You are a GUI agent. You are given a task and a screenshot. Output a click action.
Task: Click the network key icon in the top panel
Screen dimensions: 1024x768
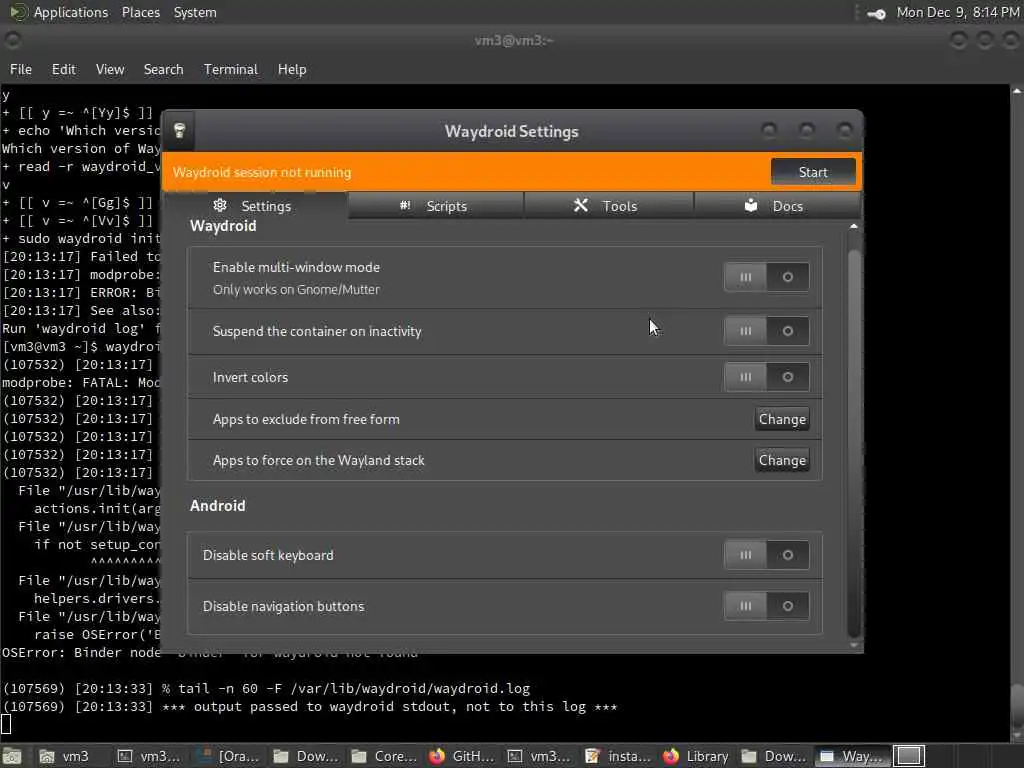(x=876, y=13)
